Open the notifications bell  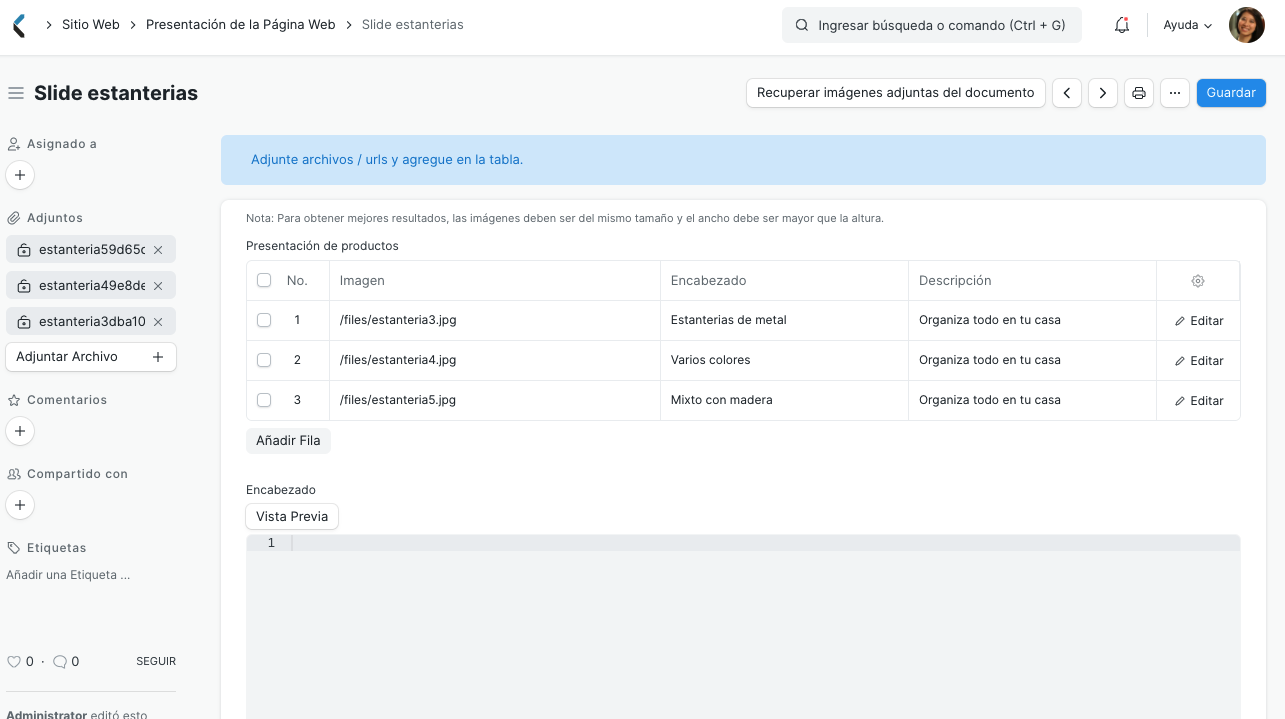[x=1122, y=25]
